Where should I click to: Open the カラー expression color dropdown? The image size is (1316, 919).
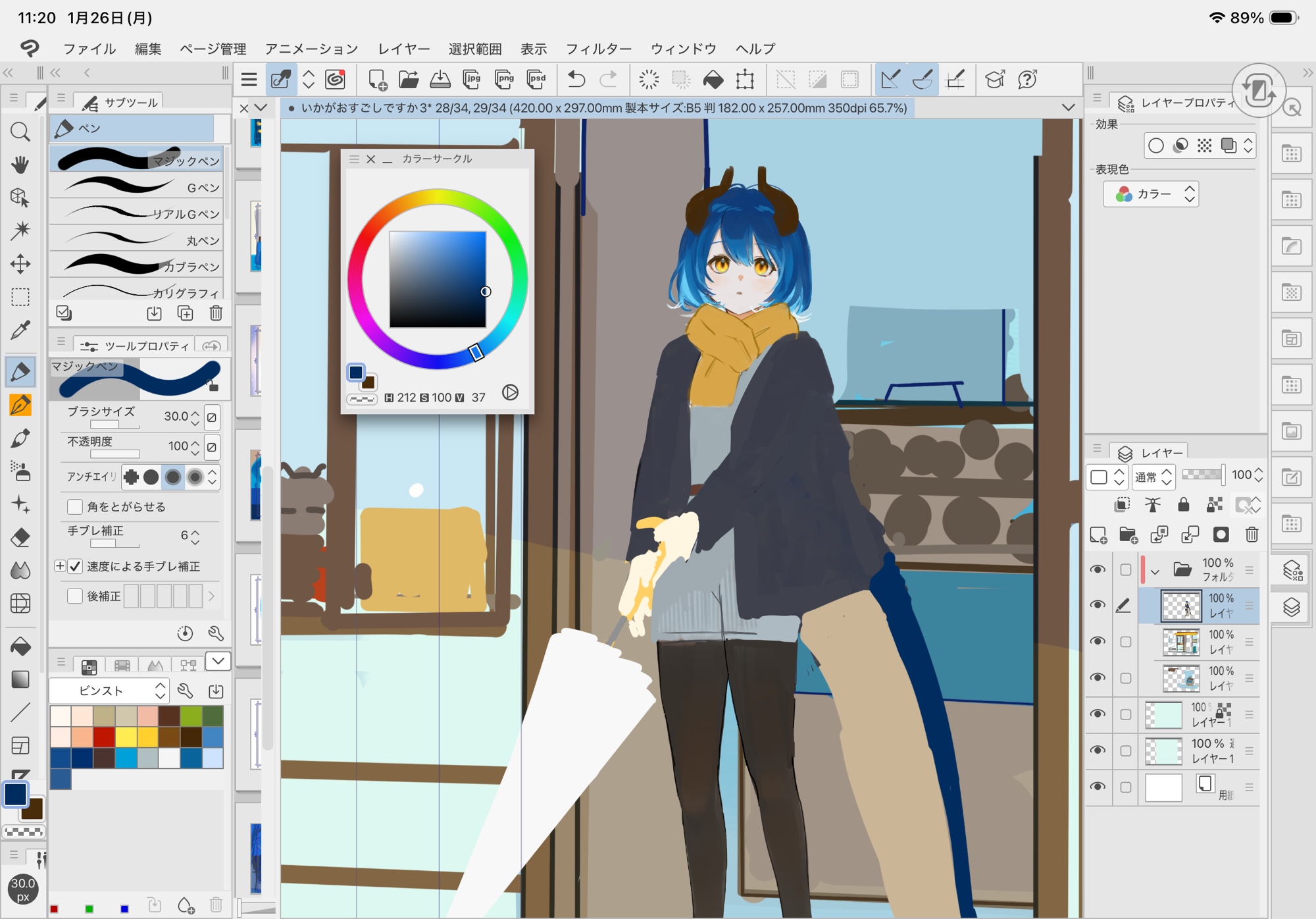[x=1151, y=194]
